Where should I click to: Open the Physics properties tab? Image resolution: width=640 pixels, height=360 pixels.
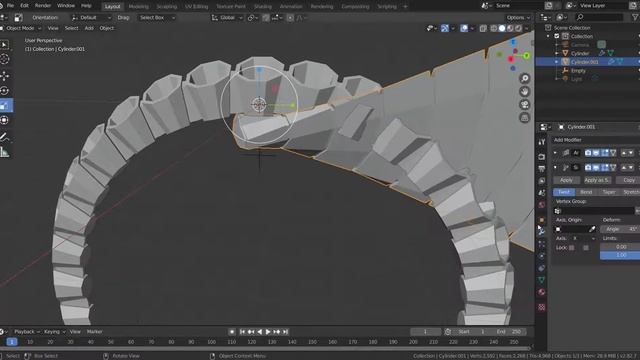[x=542, y=256]
